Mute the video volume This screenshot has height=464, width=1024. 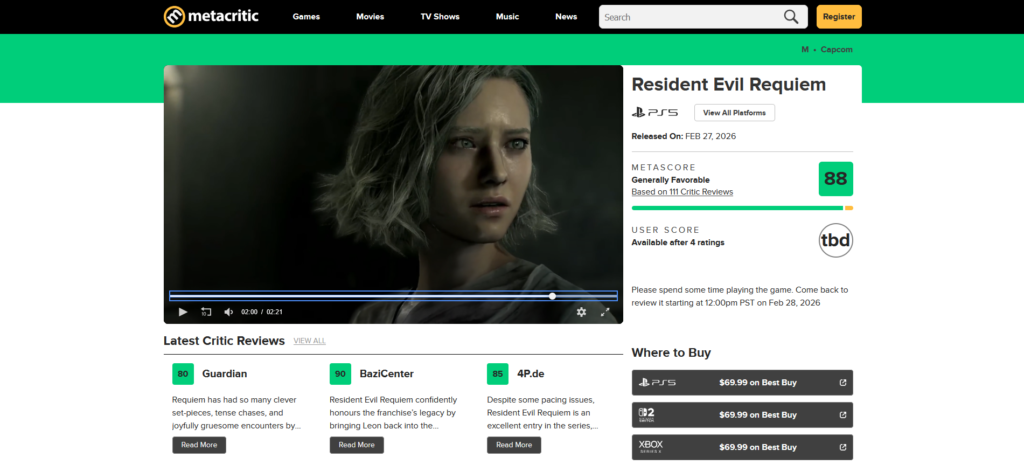tap(229, 312)
